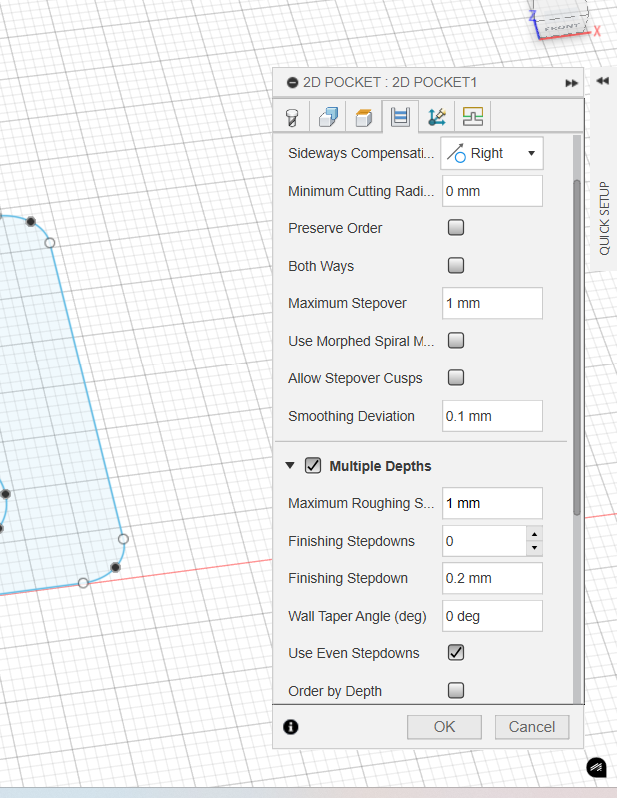Click OK to confirm pocket settings
The height and width of the screenshot is (798, 617).
444,727
